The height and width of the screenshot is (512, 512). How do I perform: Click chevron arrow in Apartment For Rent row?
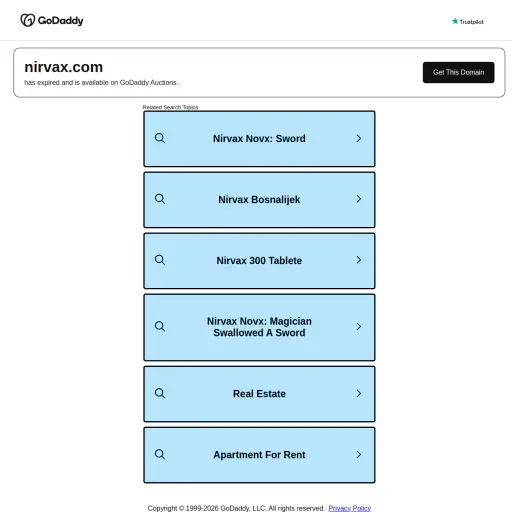point(359,455)
